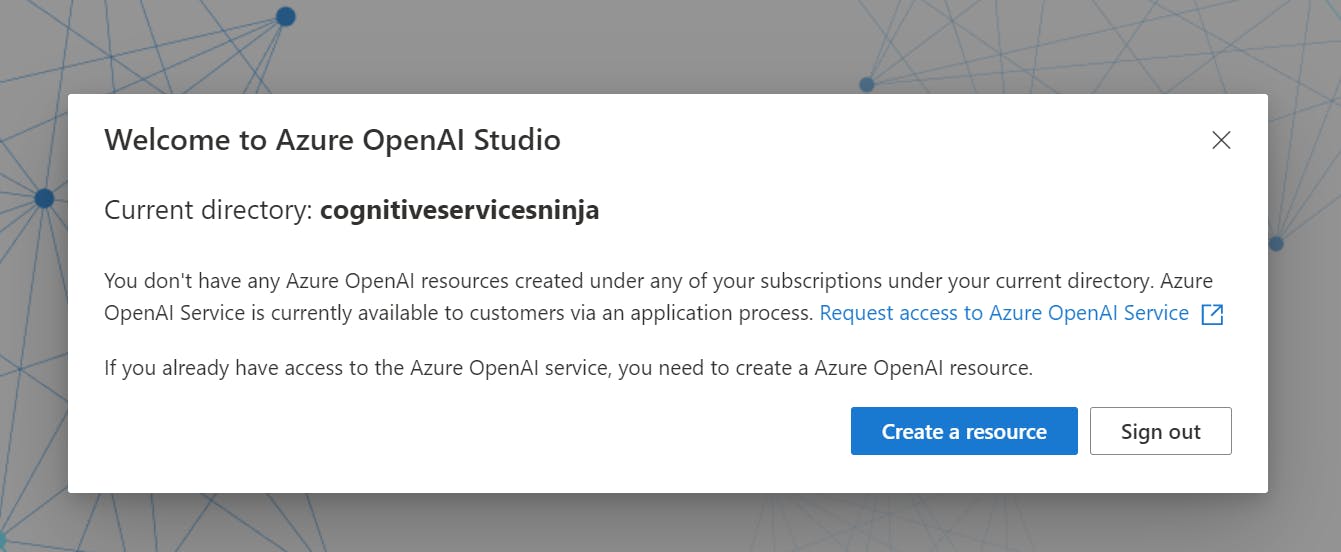Click the Current directory label text
This screenshot has height=552, width=1341.
[209, 211]
